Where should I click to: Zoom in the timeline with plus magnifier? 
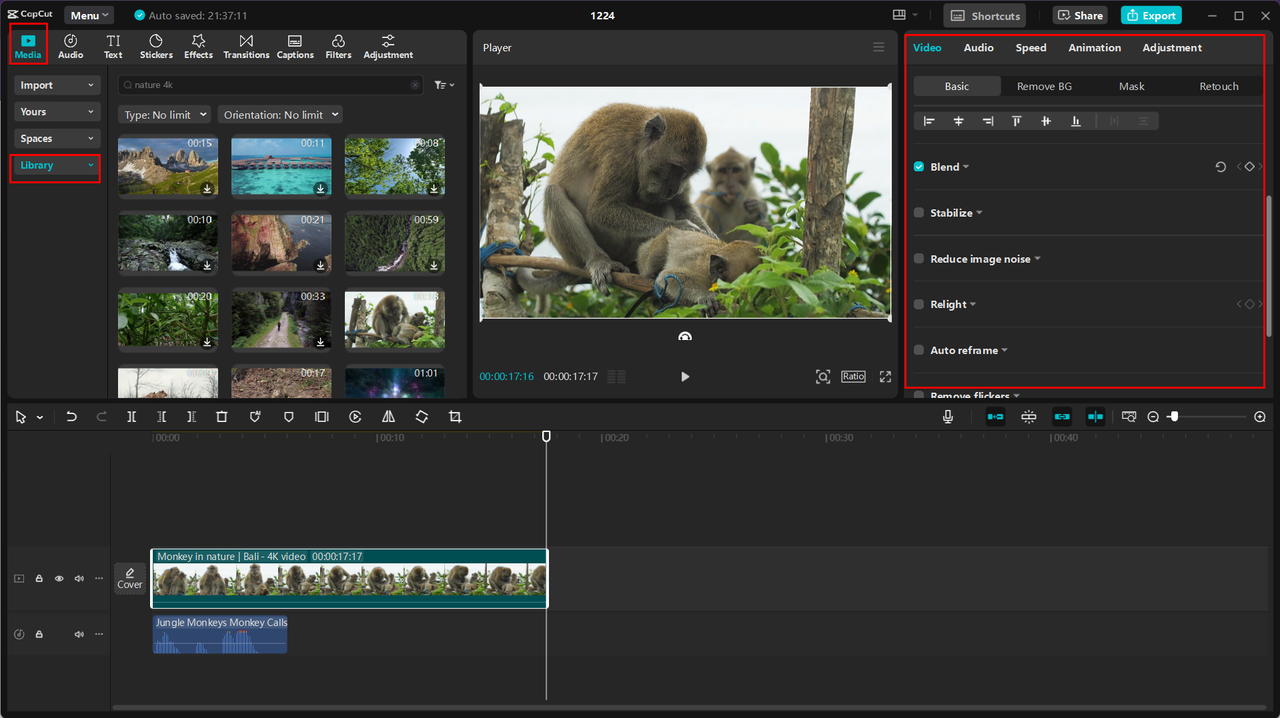click(x=1260, y=417)
